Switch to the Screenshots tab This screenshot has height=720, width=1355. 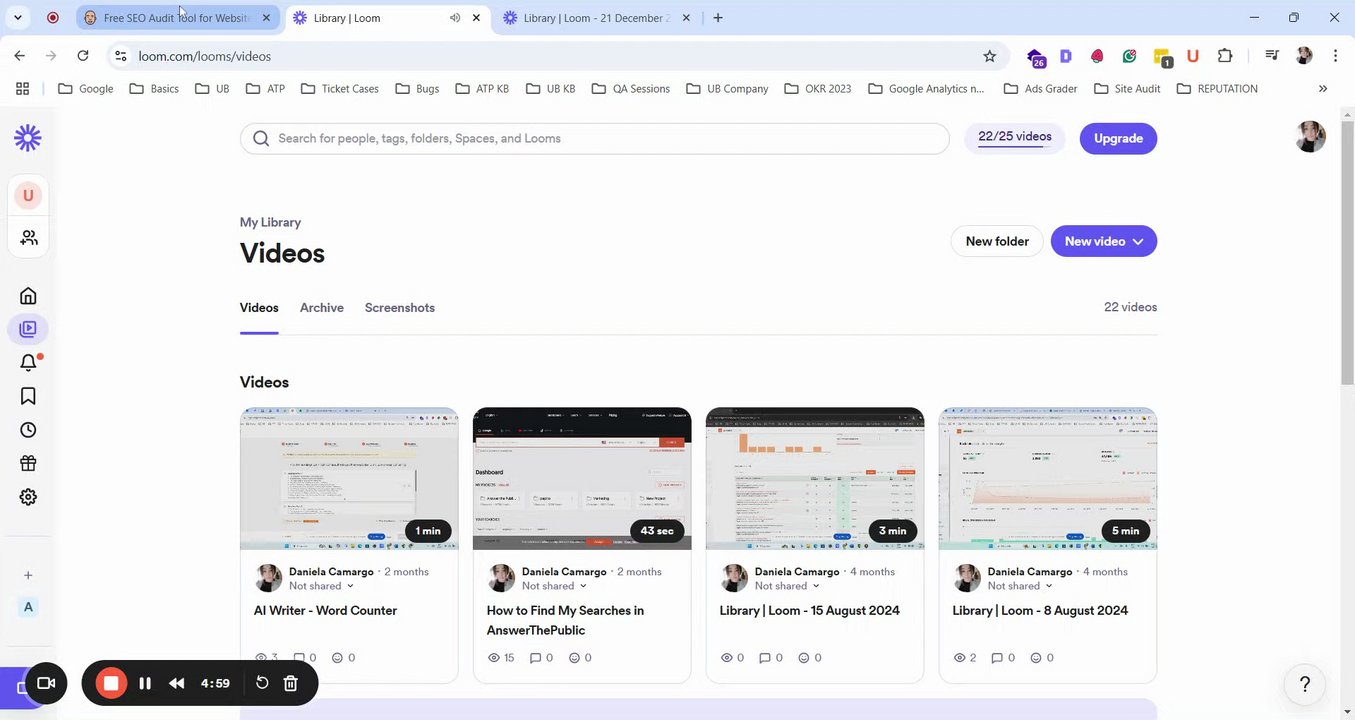coord(400,307)
